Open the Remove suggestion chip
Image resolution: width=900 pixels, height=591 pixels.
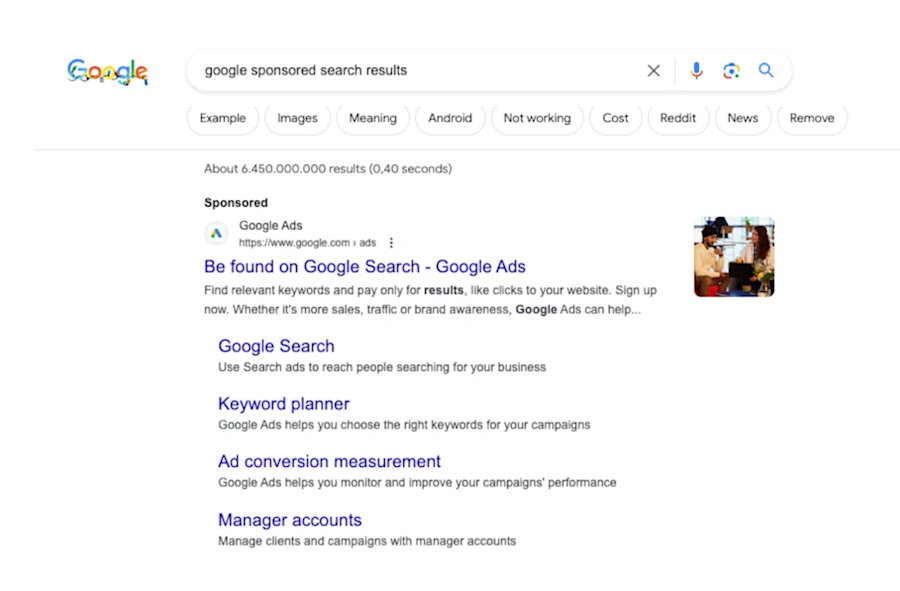click(x=812, y=118)
